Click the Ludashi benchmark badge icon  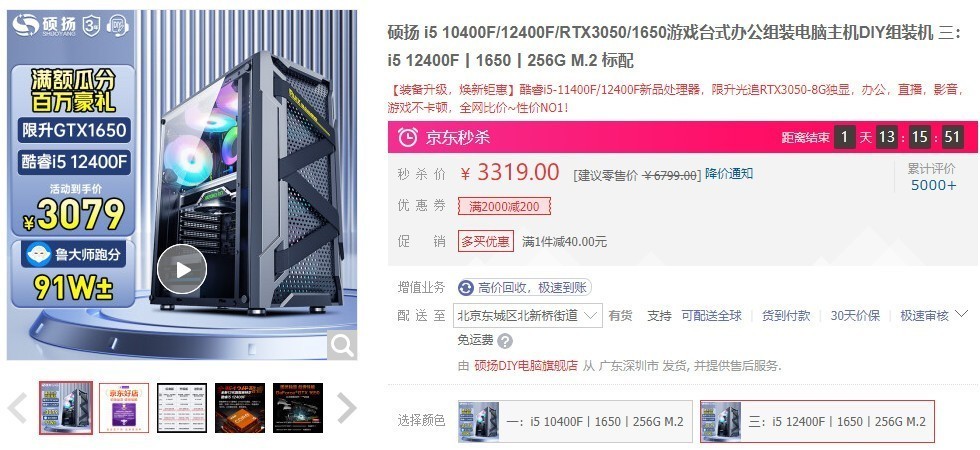point(40,254)
